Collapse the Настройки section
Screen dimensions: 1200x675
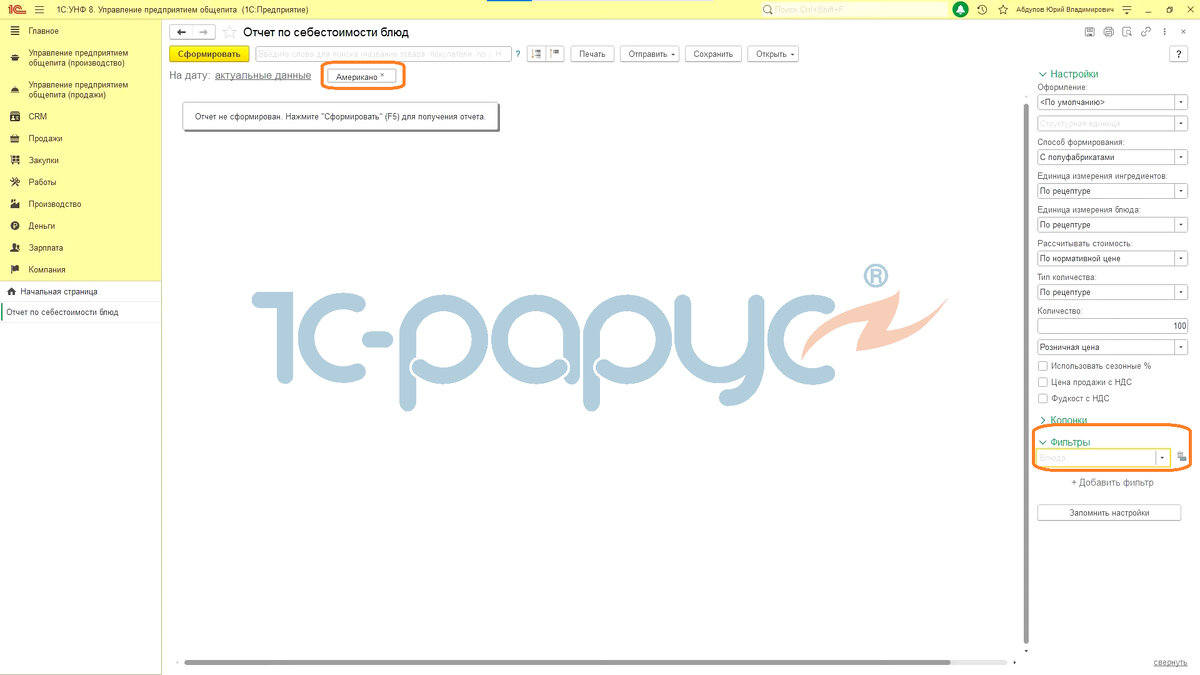[1068, 74]
